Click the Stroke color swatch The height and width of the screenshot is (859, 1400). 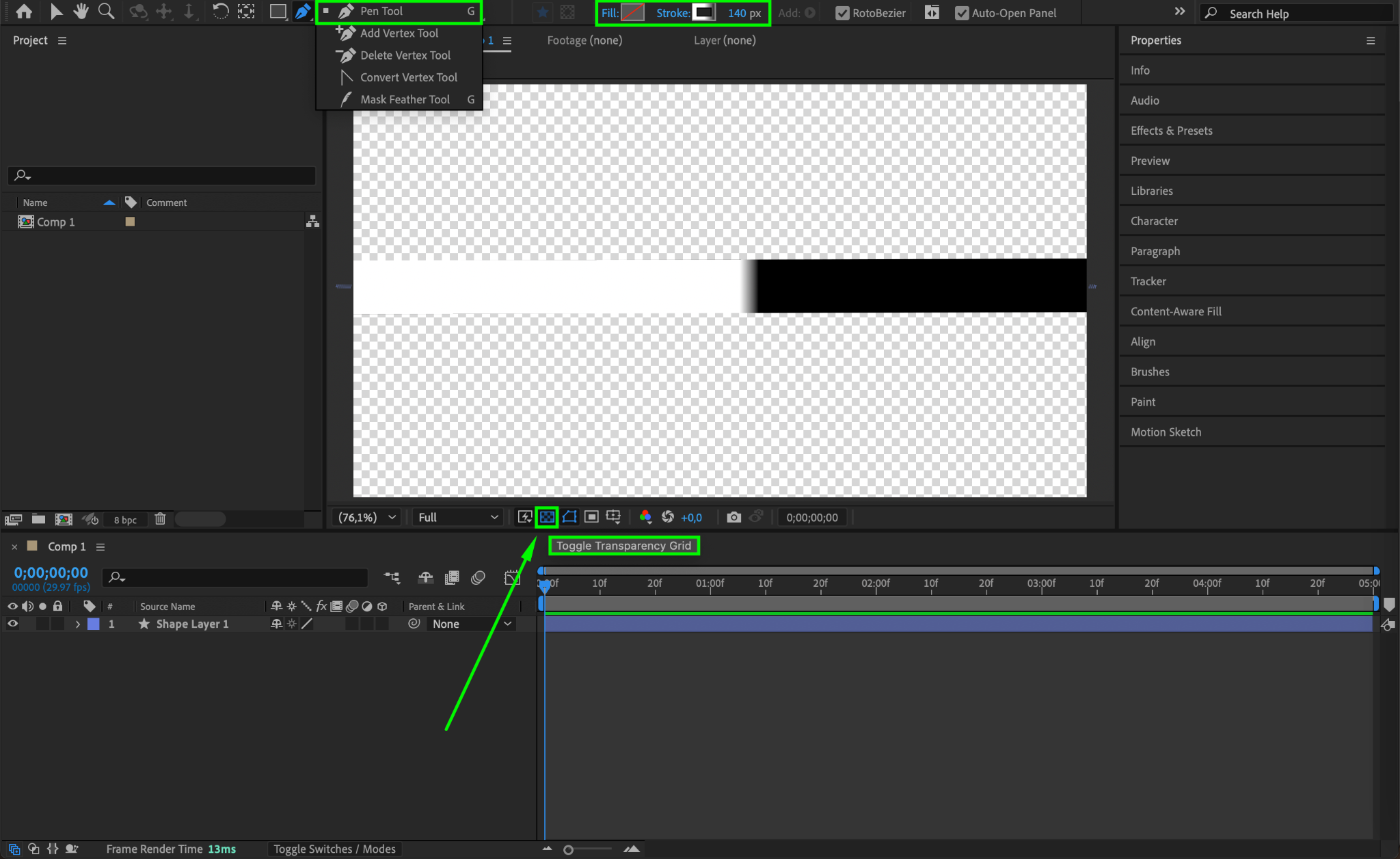tap(703, 13)
